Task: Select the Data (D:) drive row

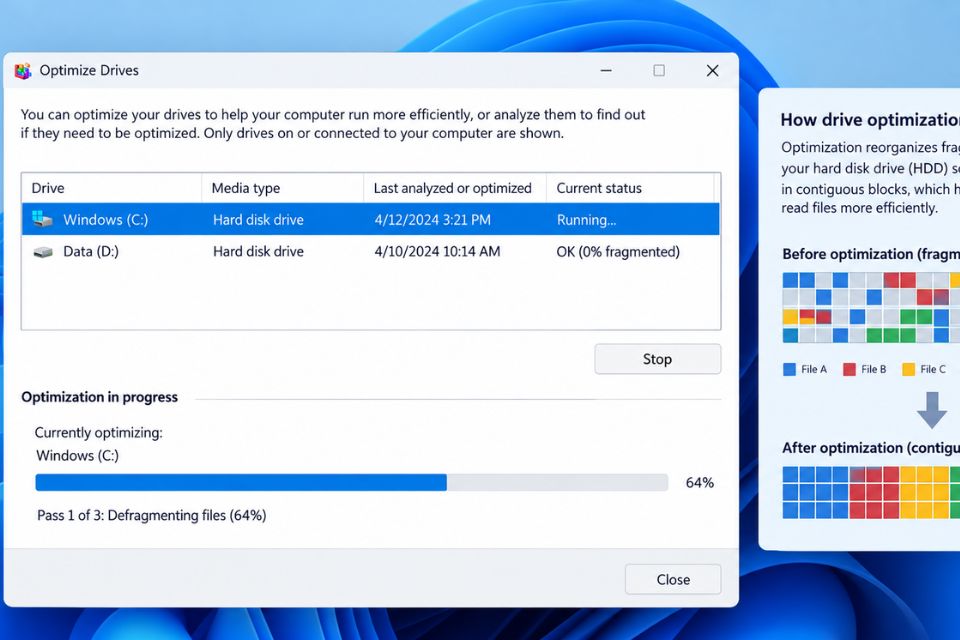Action: tap(370, 252)
